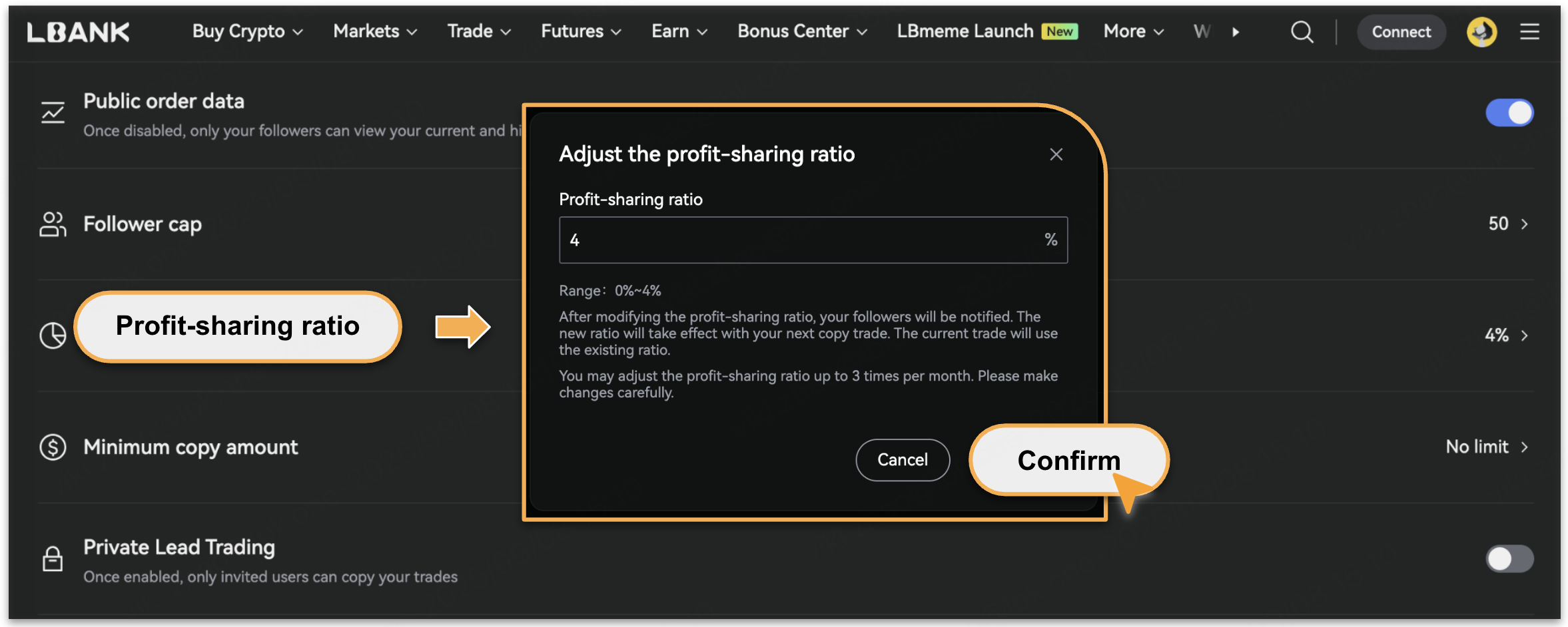Screen dimensions: 1568x627
Task: Click the Minimum copy amount dollar icon
Action: [x=53, y=447]
